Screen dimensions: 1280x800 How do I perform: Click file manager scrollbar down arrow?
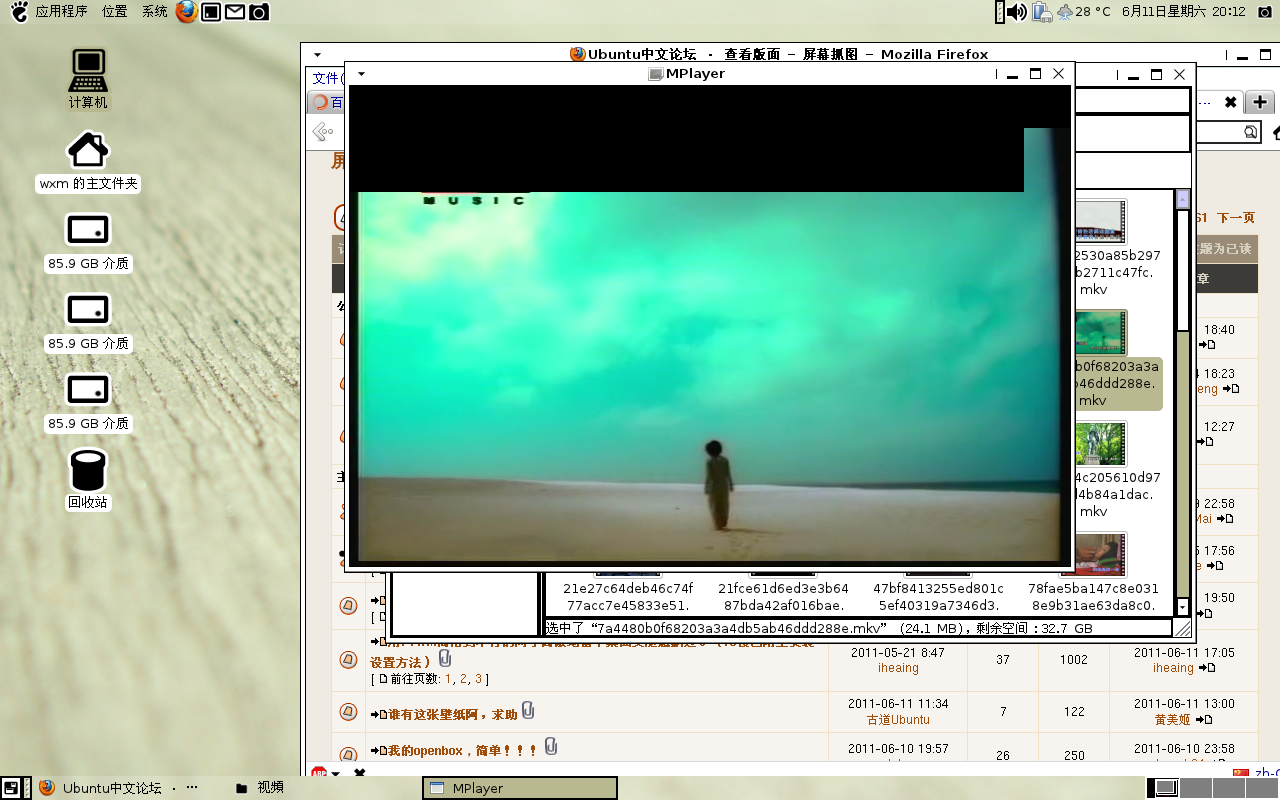(x=1183, y=607)
